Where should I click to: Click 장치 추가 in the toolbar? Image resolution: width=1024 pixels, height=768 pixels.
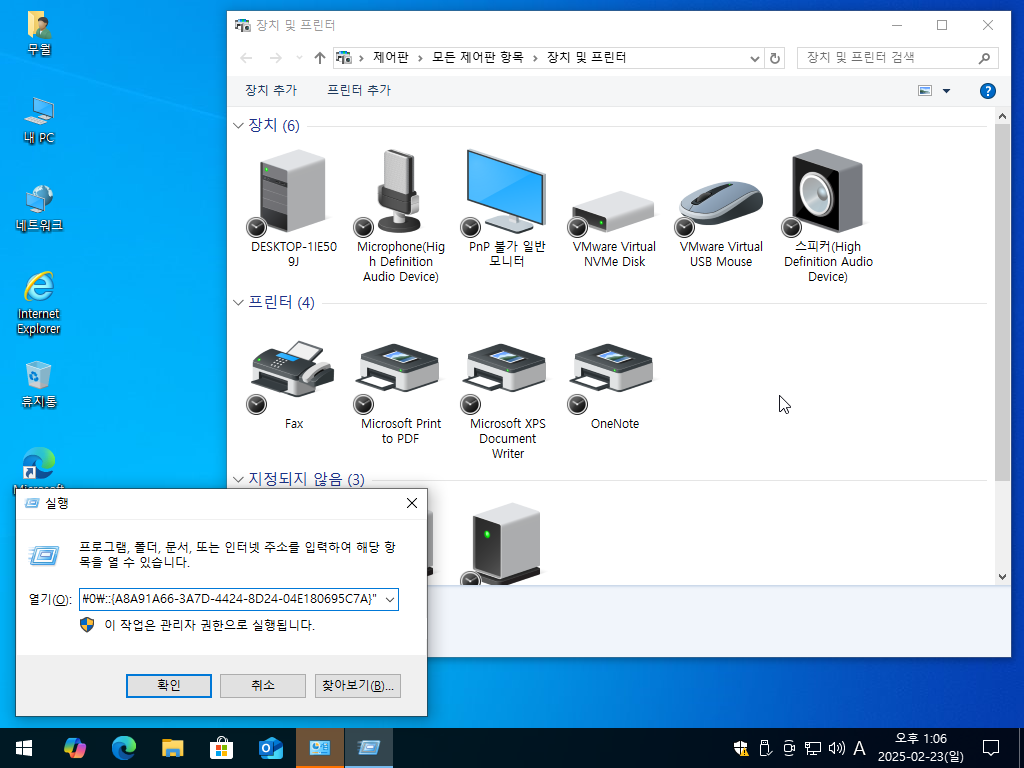coord(271,91)
